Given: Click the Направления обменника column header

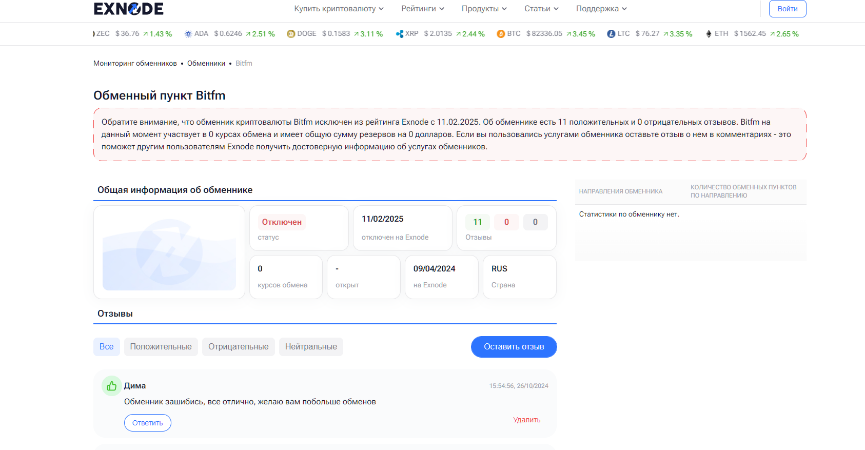Looking at the screenshot, I should (x=621, y=191).
